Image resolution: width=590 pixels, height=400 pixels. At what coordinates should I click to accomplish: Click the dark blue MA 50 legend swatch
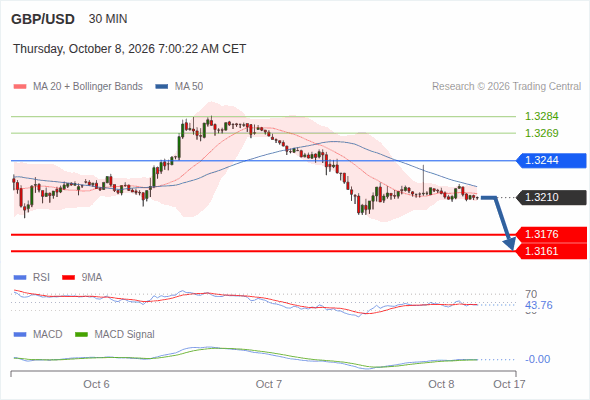[162, 87]
